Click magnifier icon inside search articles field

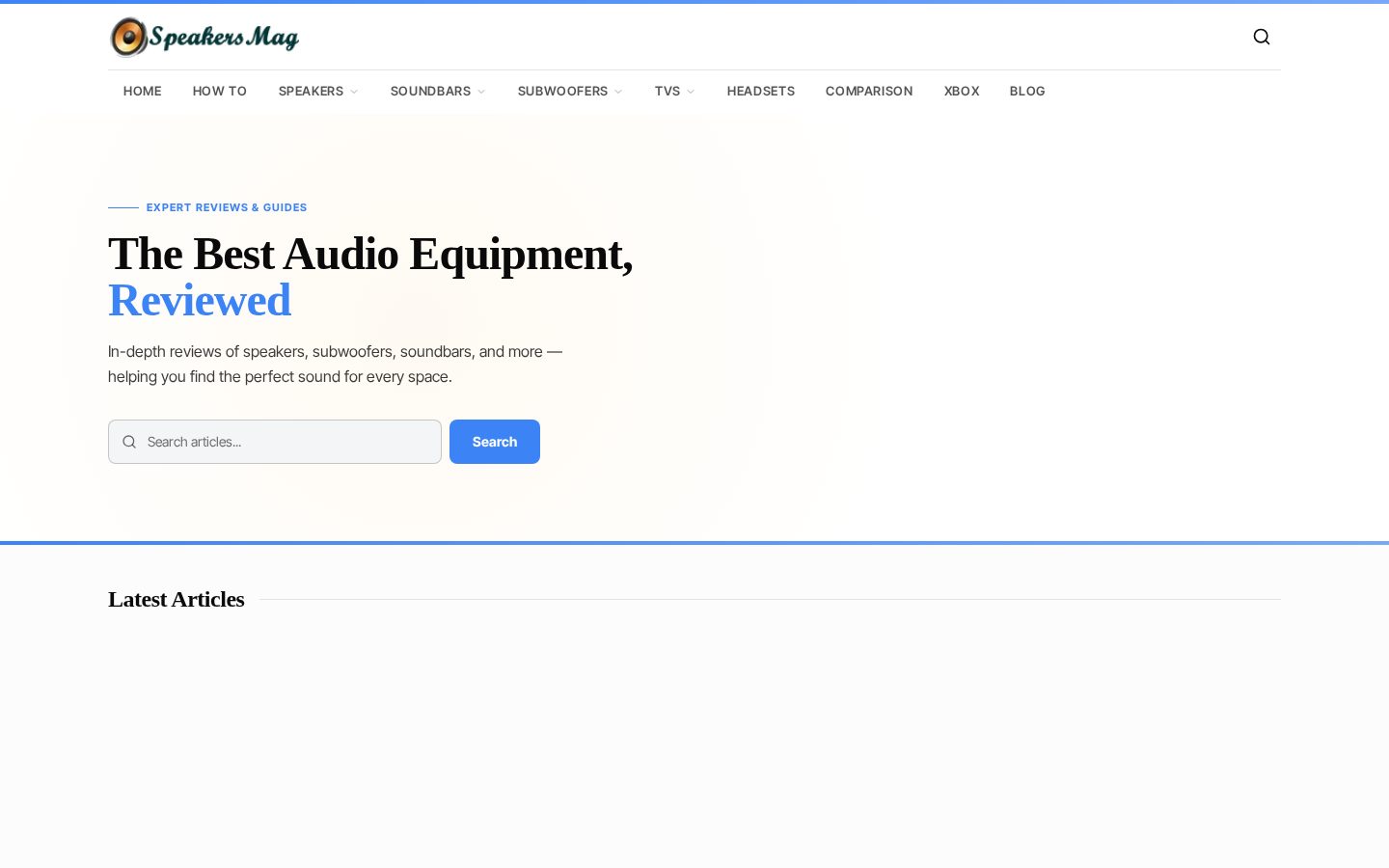129,442
